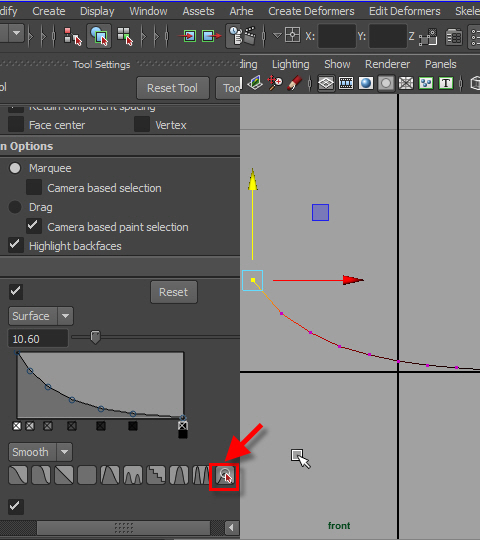
Task: Click the gray circle shading icon
Action: click(386, 83)
